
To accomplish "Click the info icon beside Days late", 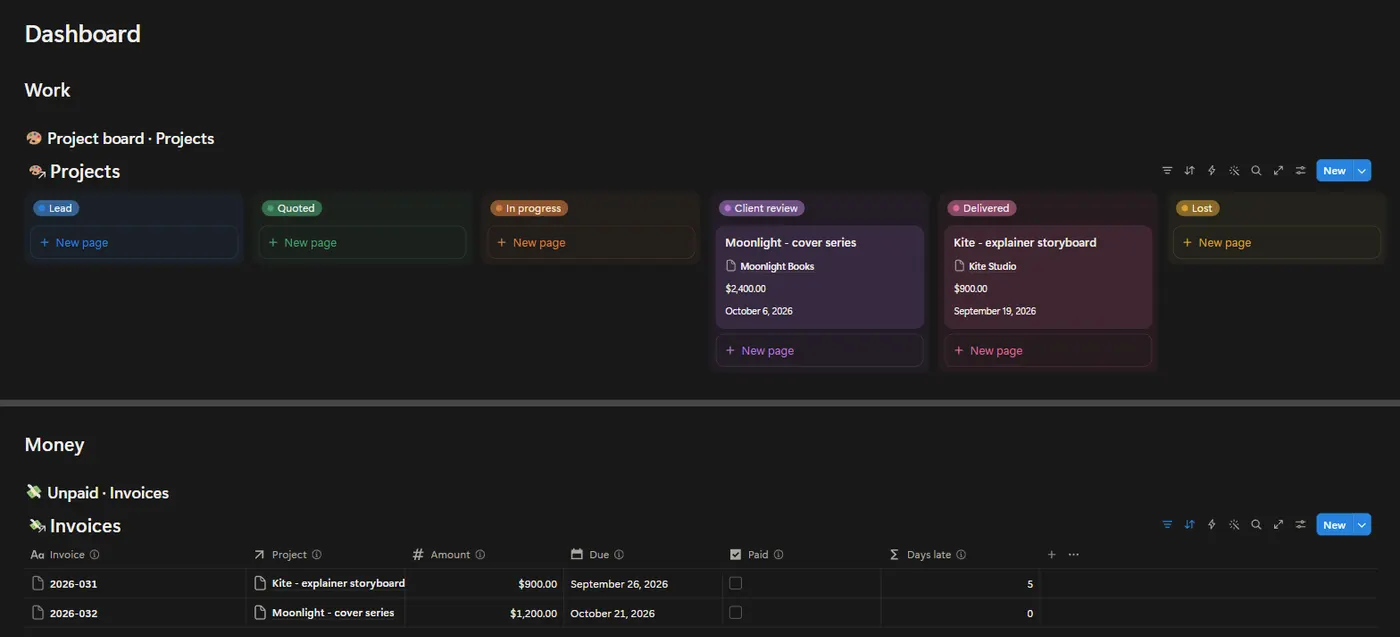I will coord(962,555).
